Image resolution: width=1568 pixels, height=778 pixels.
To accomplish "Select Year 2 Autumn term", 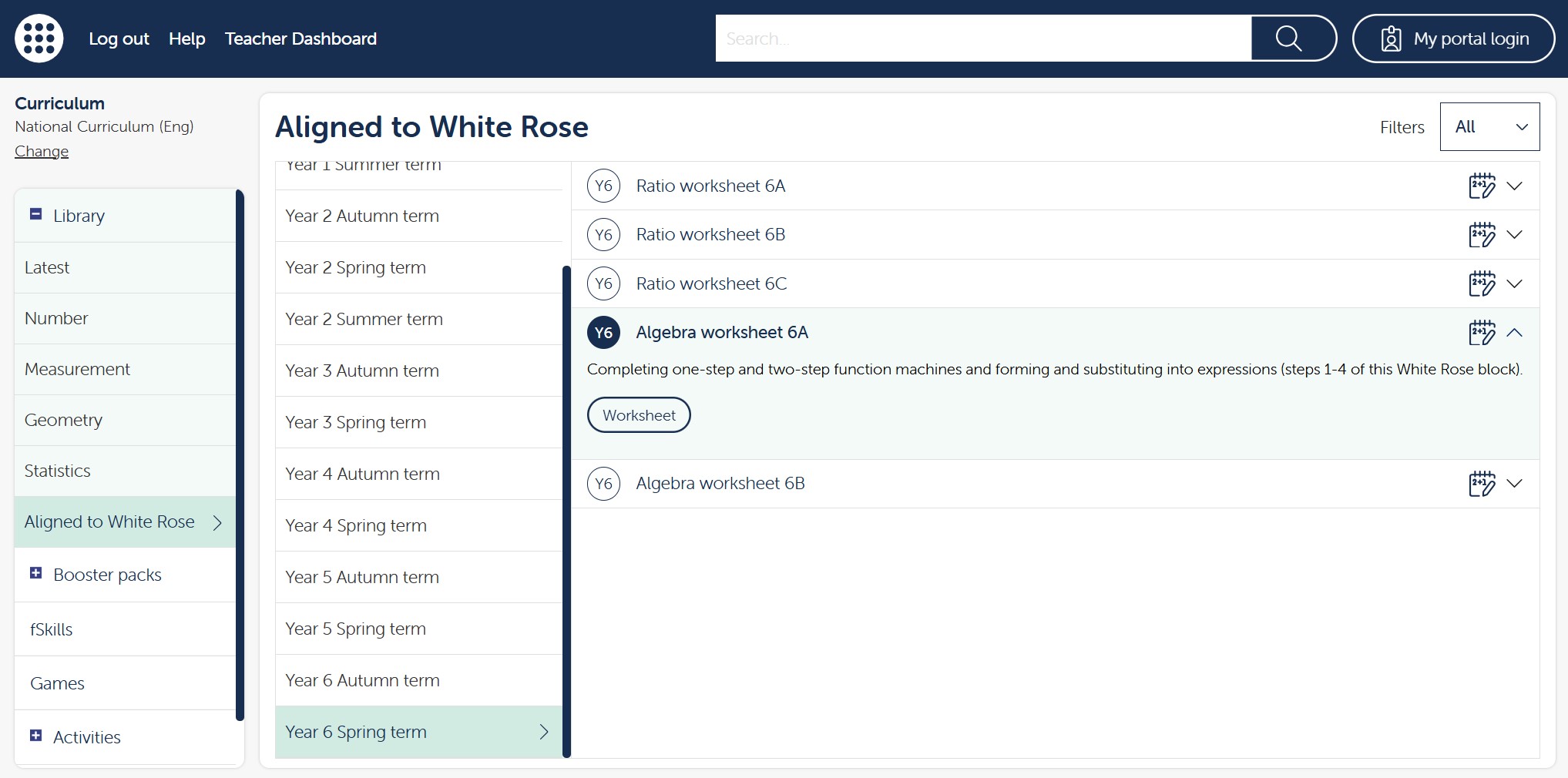I will coord(419,216).
